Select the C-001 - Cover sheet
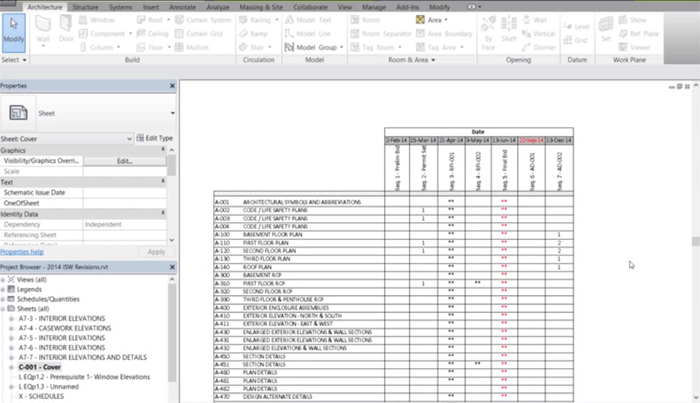700x403 pixels. pos(39,367)
